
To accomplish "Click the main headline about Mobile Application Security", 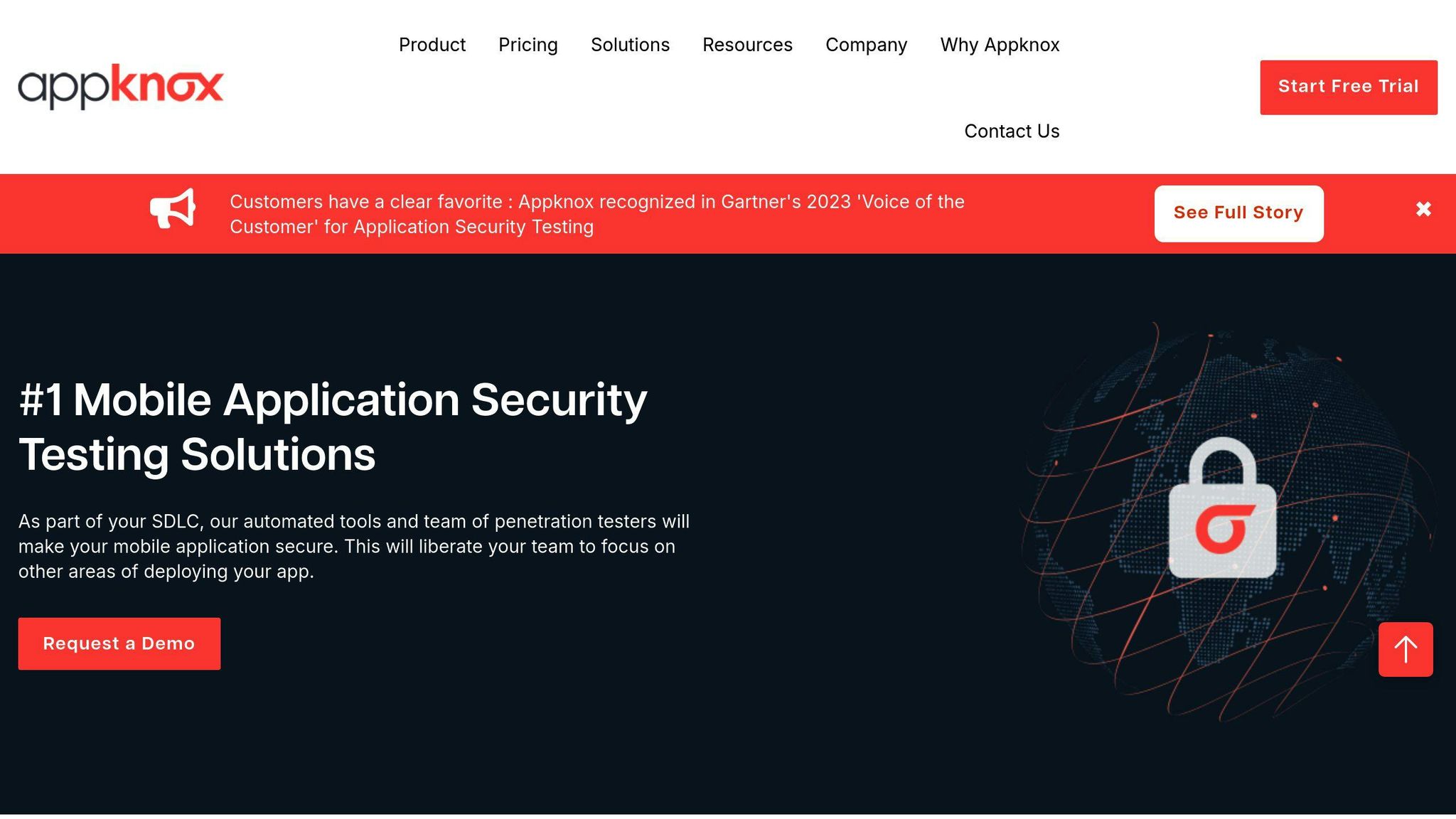I will [x=334, y=427].
